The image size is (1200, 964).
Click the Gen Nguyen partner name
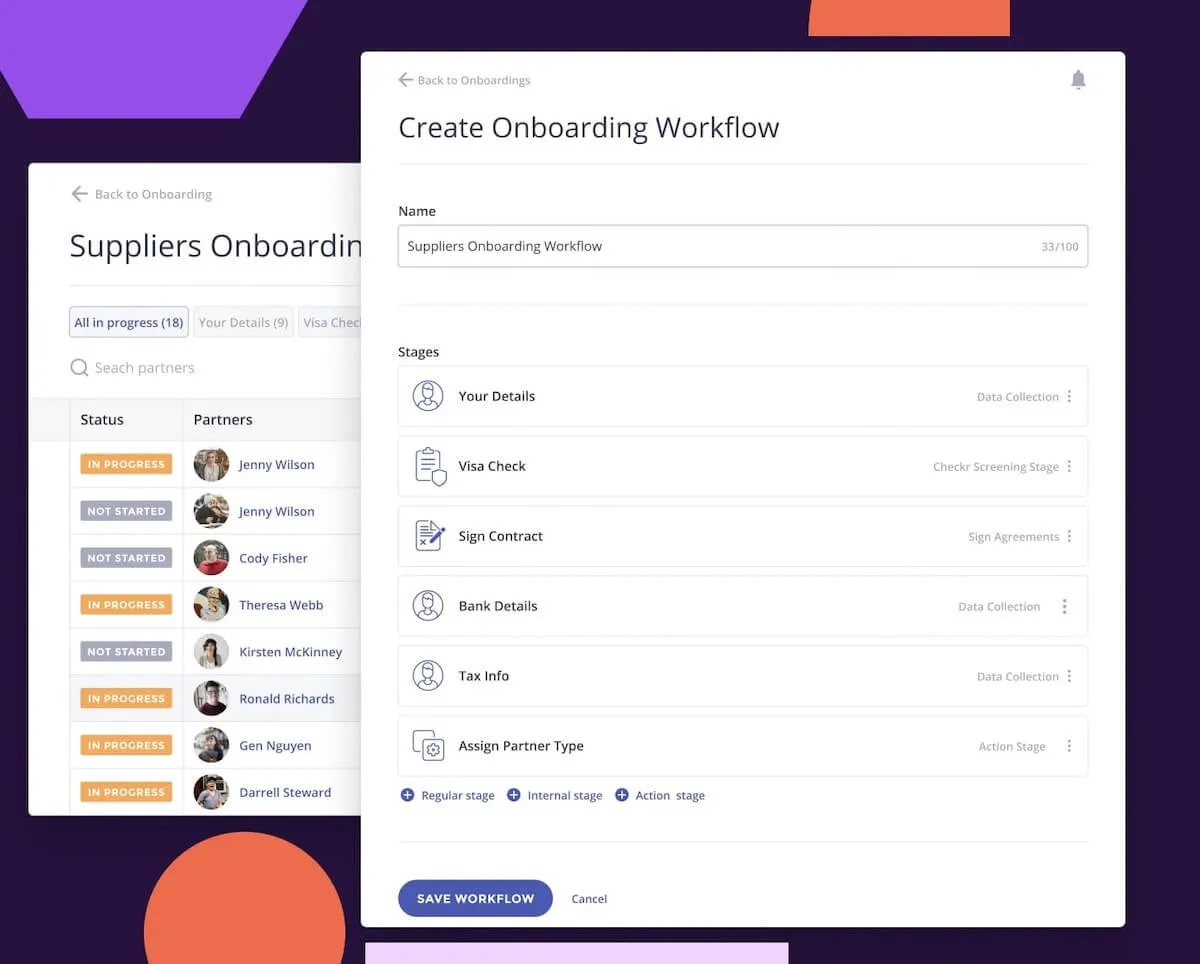click(x=275, y=746)
